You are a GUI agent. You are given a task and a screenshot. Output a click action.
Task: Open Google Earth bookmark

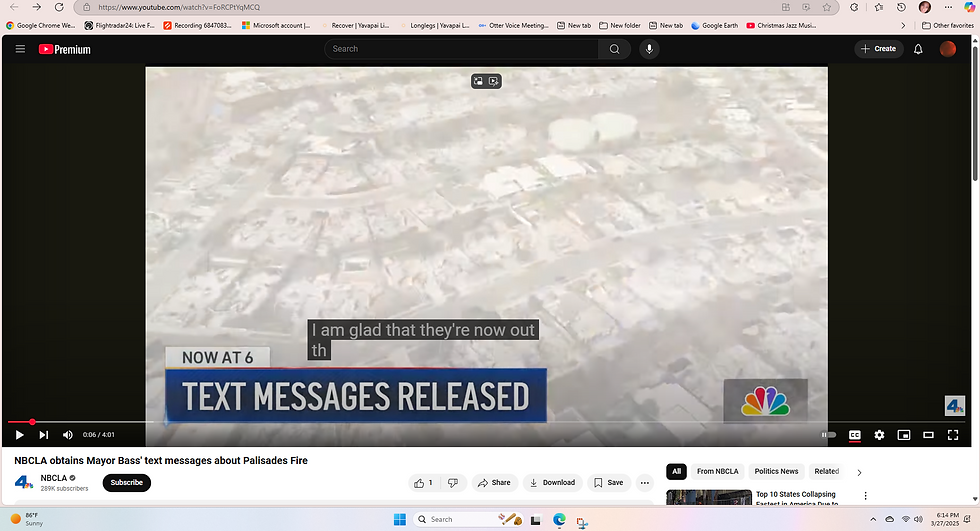pos(714,26)
